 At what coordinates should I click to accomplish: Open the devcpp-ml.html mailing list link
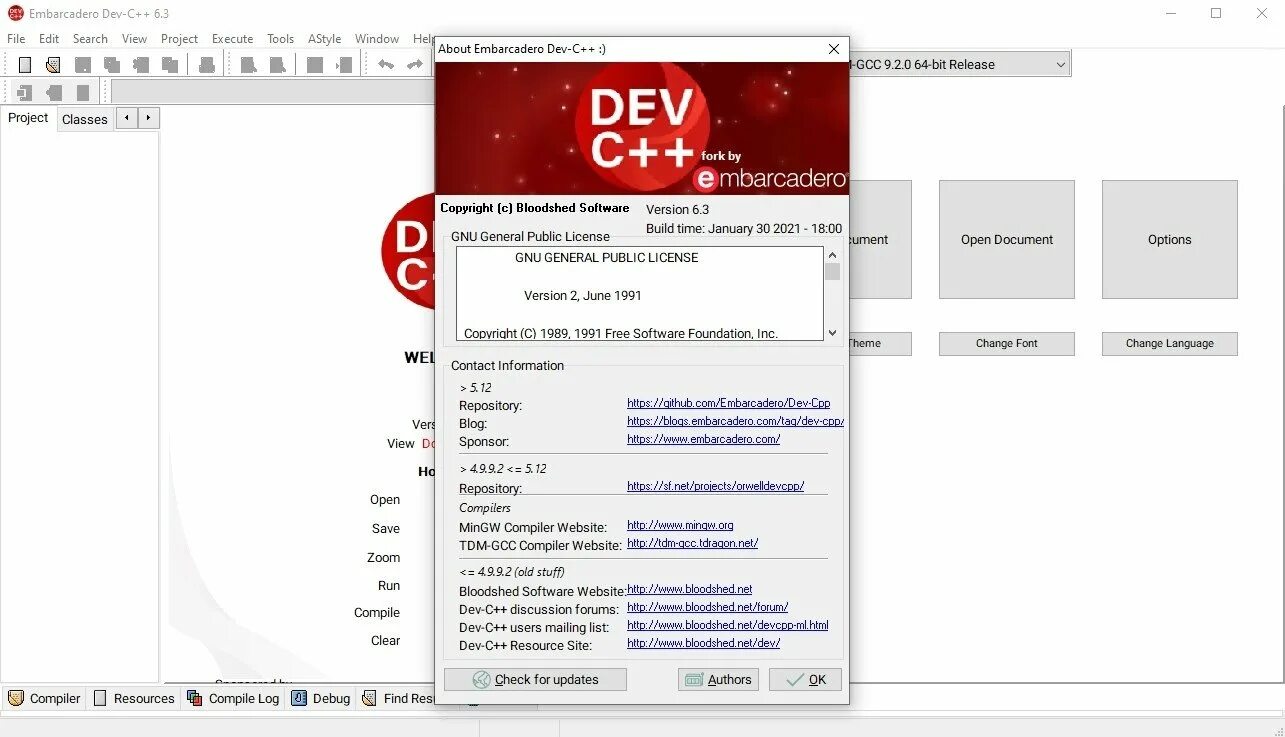pyautogui.click(x=727, y=625)
